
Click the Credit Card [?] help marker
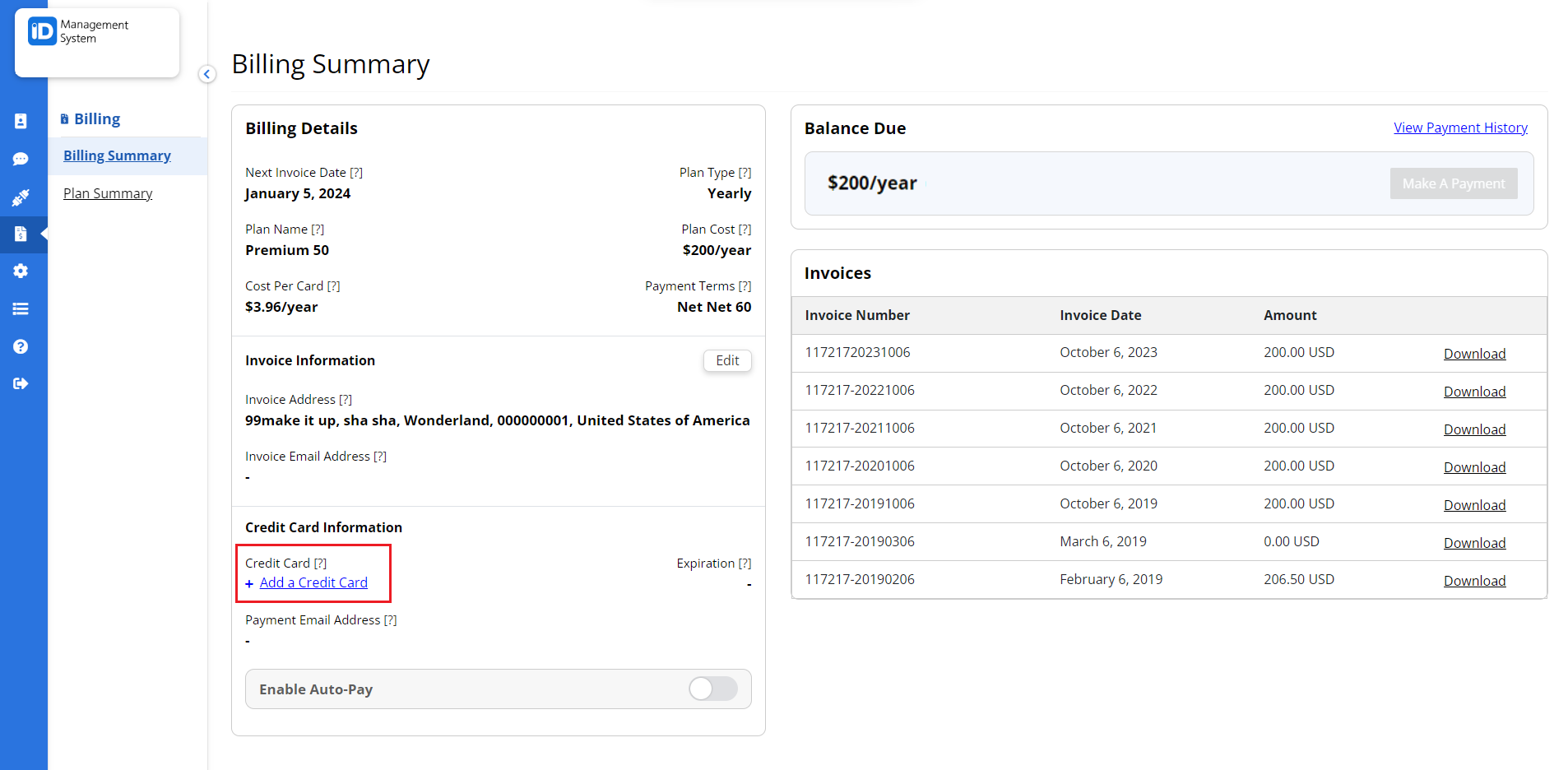320,564
